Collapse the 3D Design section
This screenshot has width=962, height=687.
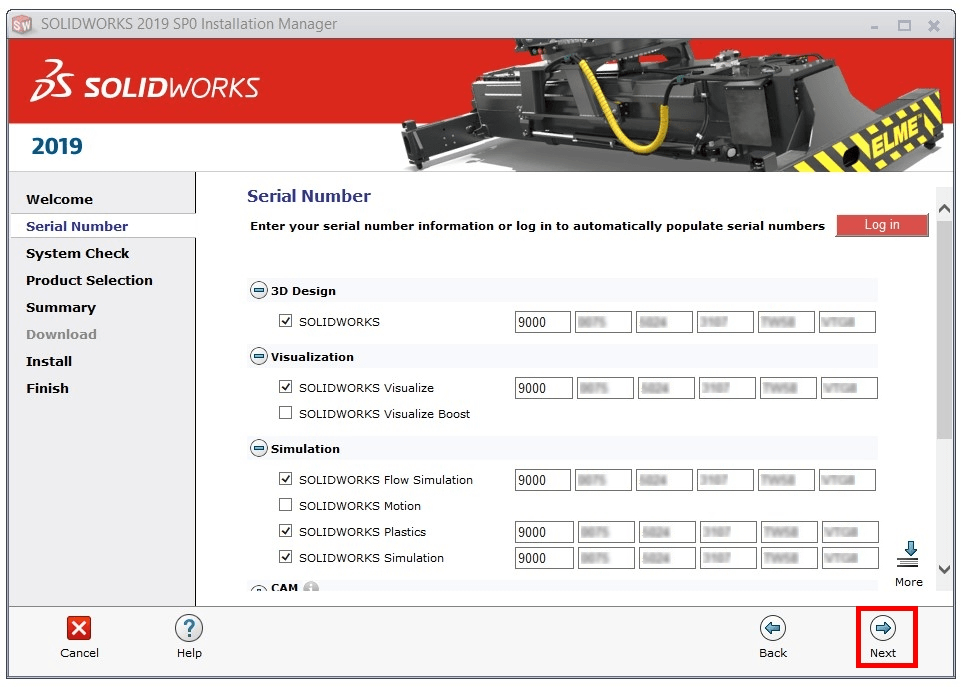coord(258,290)
